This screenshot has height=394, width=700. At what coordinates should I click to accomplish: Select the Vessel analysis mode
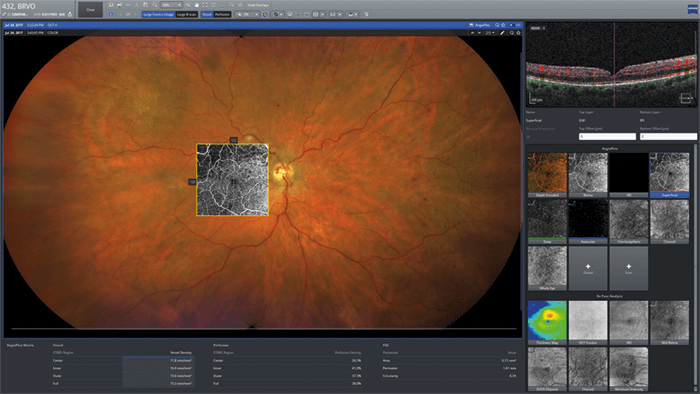[207, 14]
